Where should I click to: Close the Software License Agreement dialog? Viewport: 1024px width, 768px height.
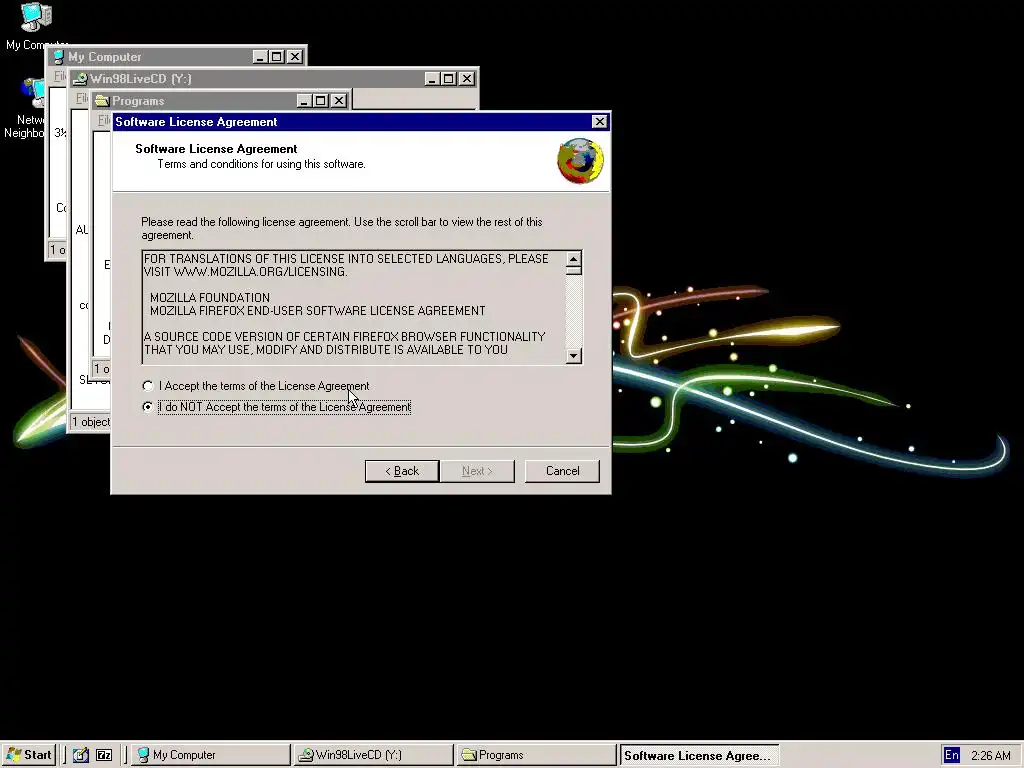click(x=600, y=122)
